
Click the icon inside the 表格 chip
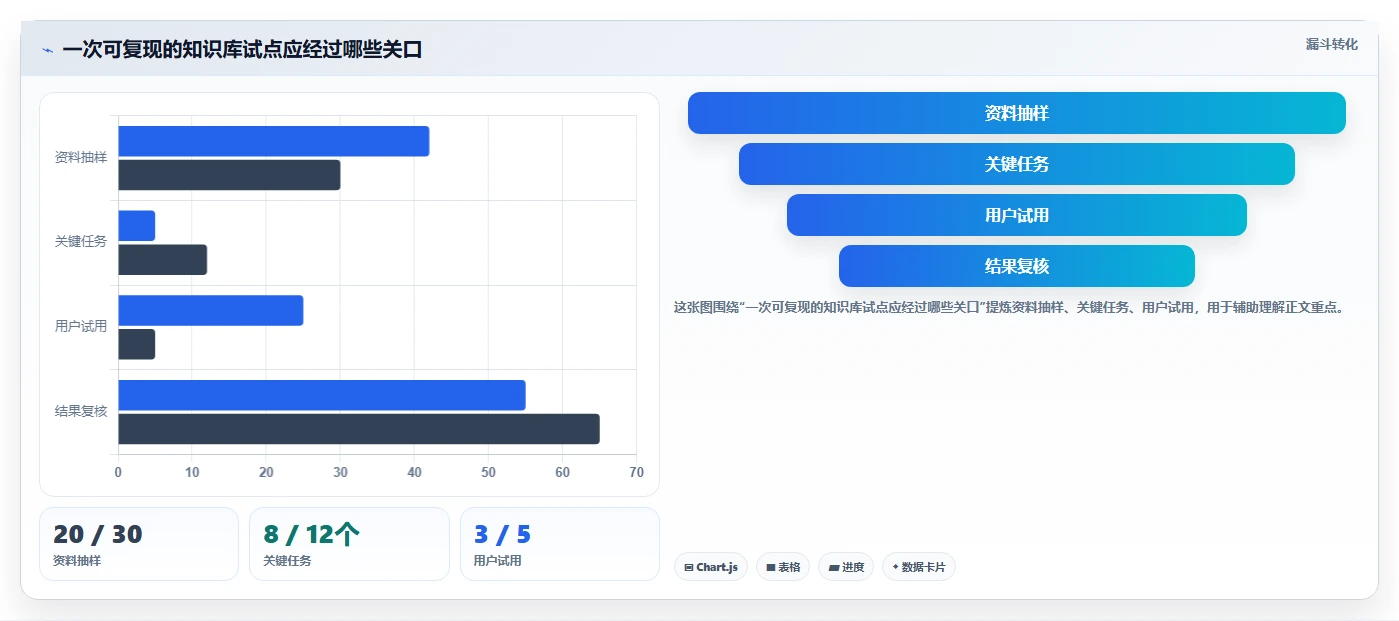click(x=771, y=567)
